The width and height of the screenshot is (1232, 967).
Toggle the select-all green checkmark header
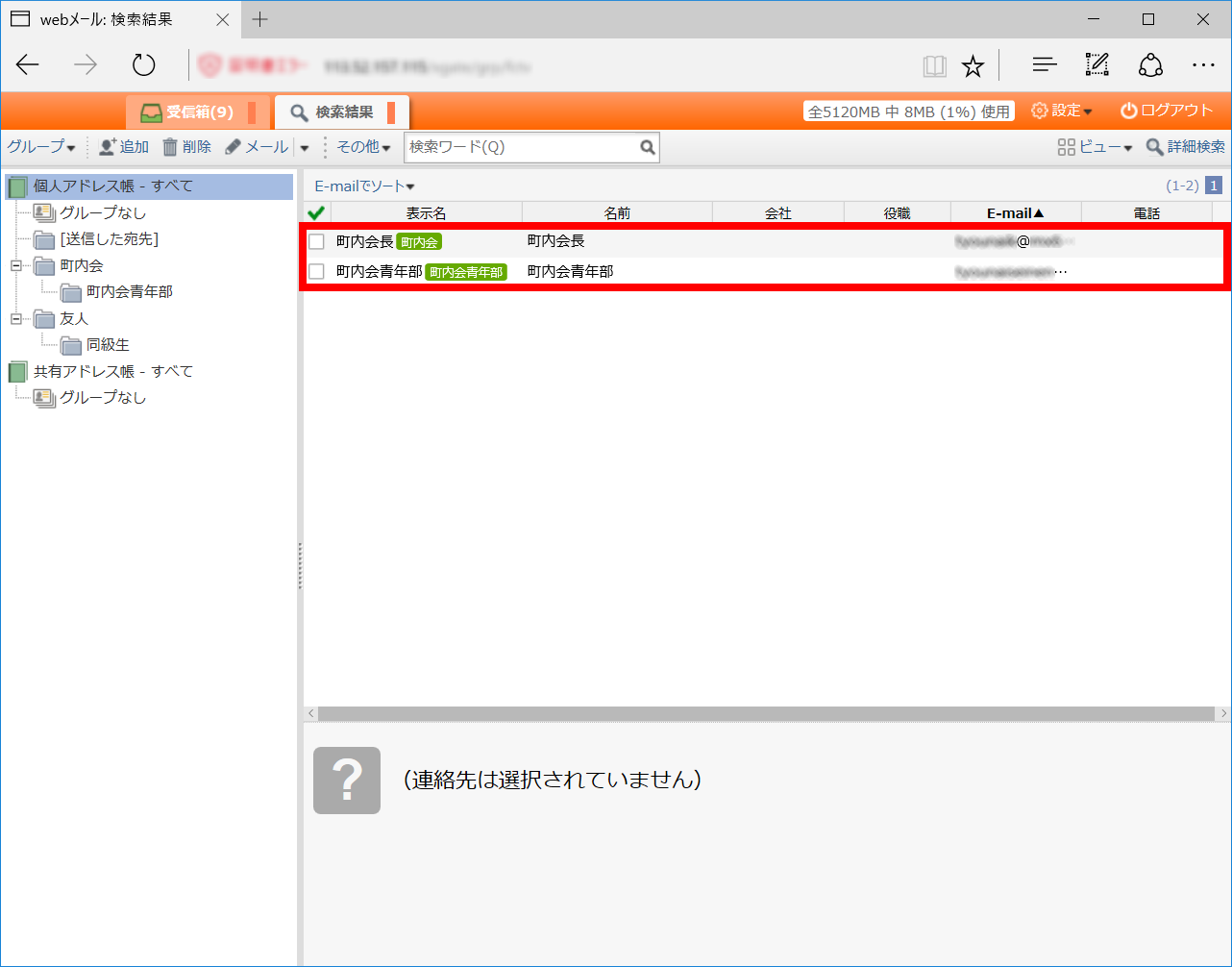click(316, 212)
